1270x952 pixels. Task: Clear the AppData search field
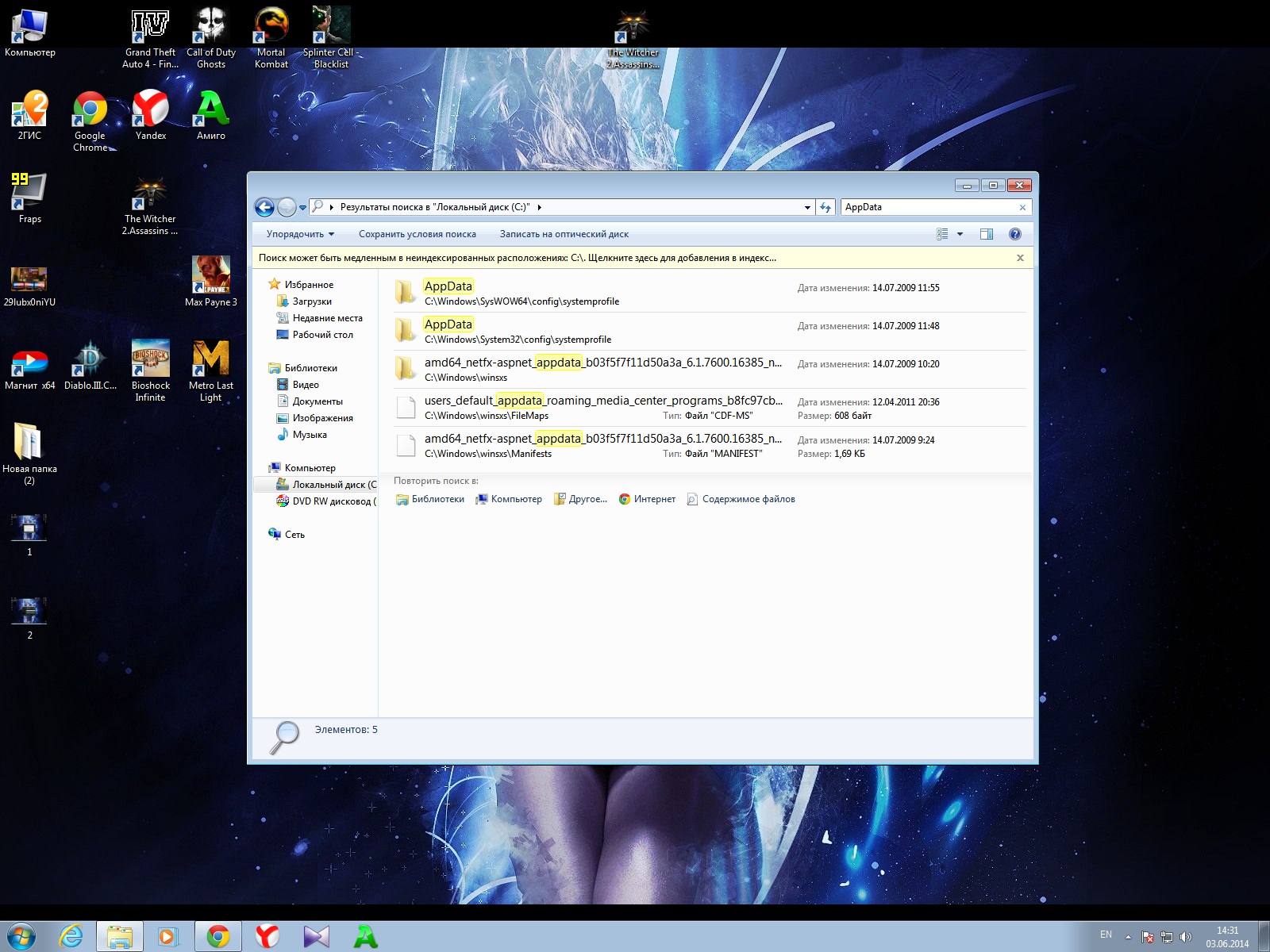[x=1022, y=207]
